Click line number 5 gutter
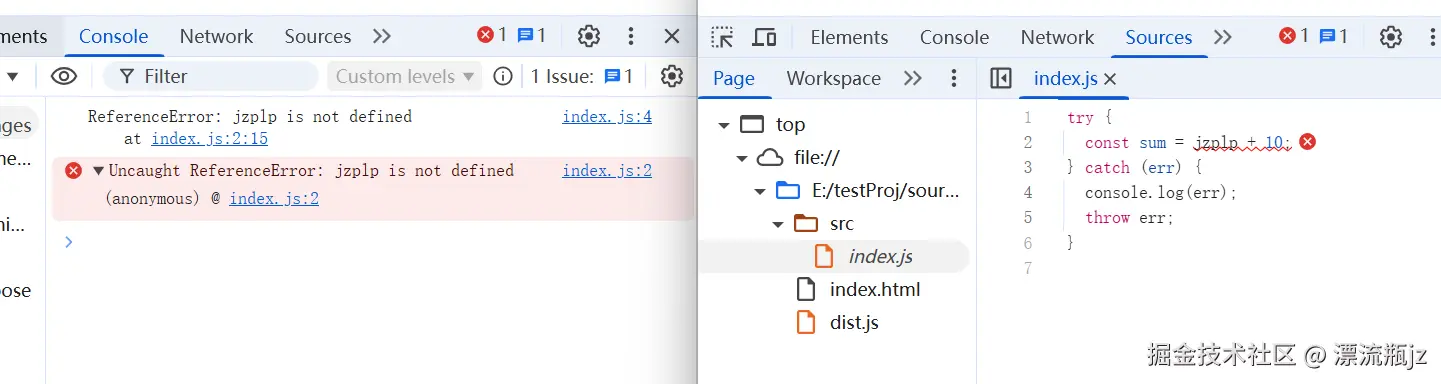This screenshot has width=1441, height=384. [x=1028, y=218]
